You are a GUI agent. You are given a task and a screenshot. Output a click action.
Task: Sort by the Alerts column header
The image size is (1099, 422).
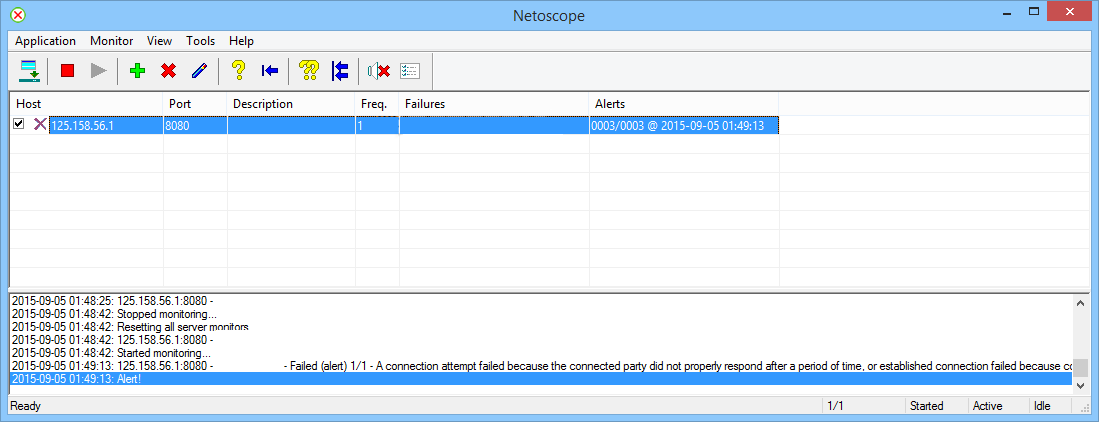(x=684, y=104)
